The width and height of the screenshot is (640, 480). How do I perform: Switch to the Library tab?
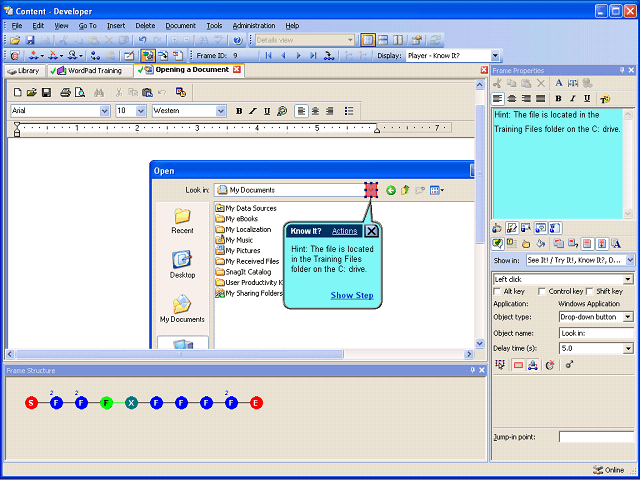pyautogui.click(x=24, y=71)
